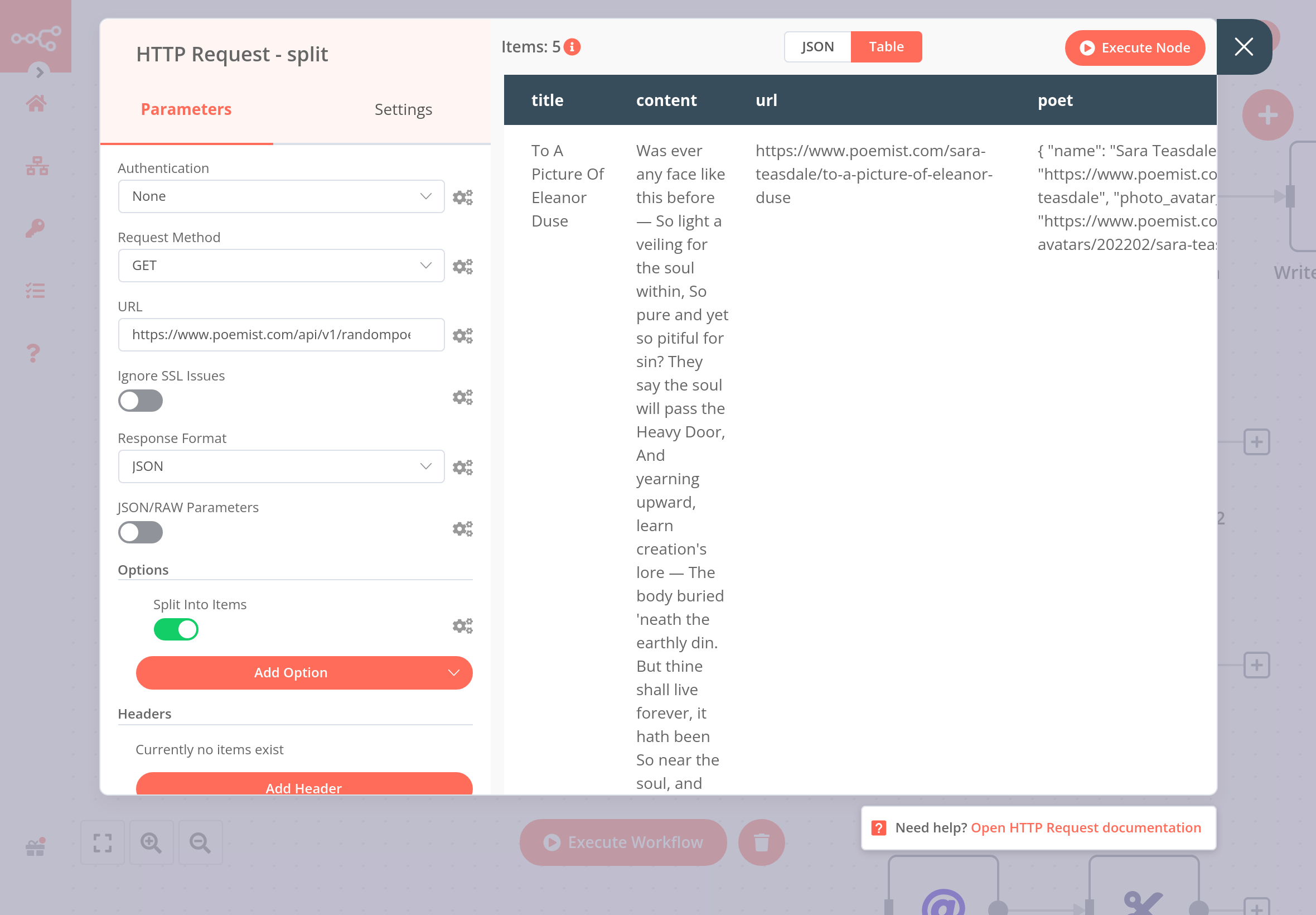This screenshot has width=1316, height=915.
Task: Open parameter options gear for Response Format
Action: [462, 467]
